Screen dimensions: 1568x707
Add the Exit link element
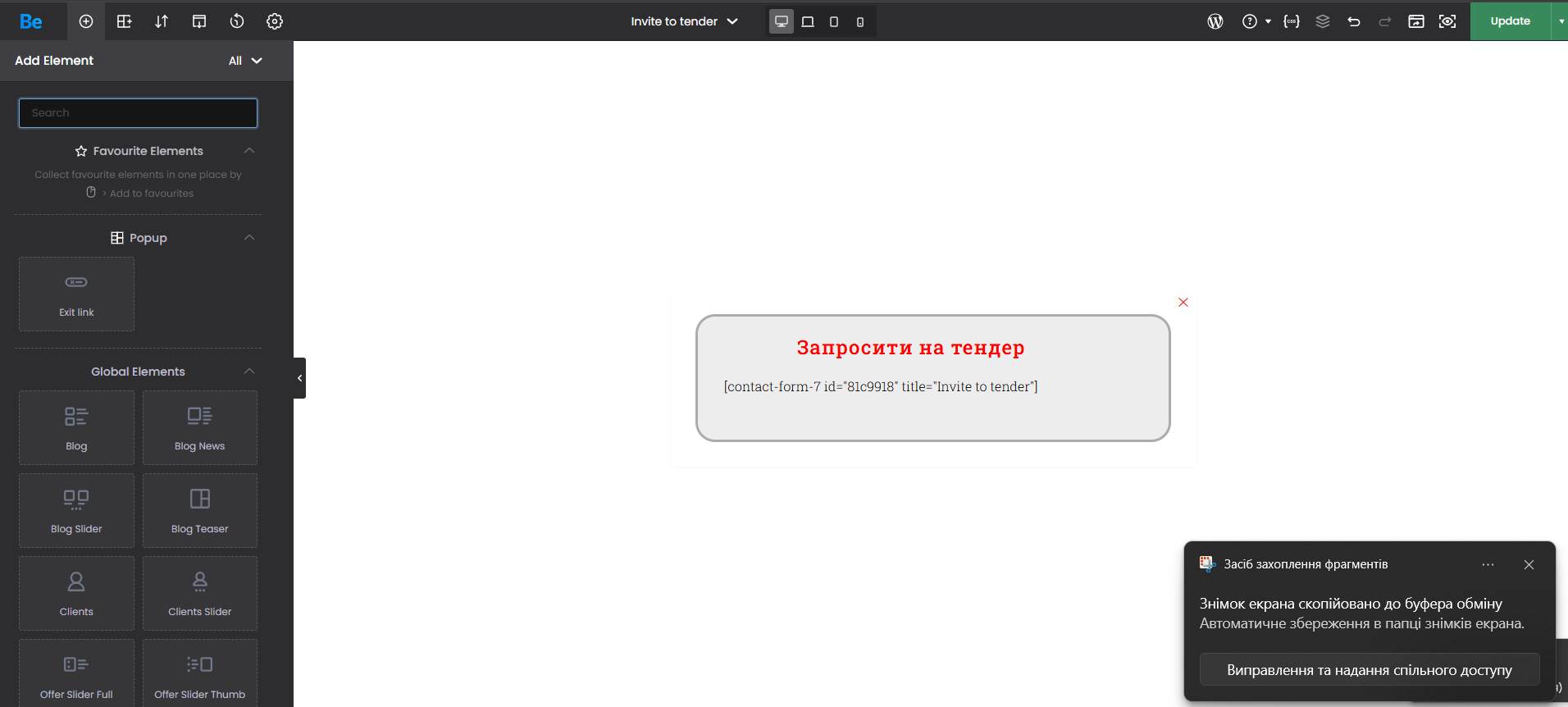76,294
